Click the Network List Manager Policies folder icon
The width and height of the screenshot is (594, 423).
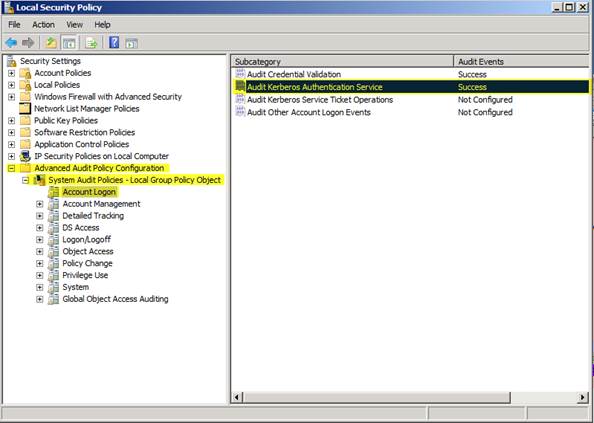coord(25,109)
